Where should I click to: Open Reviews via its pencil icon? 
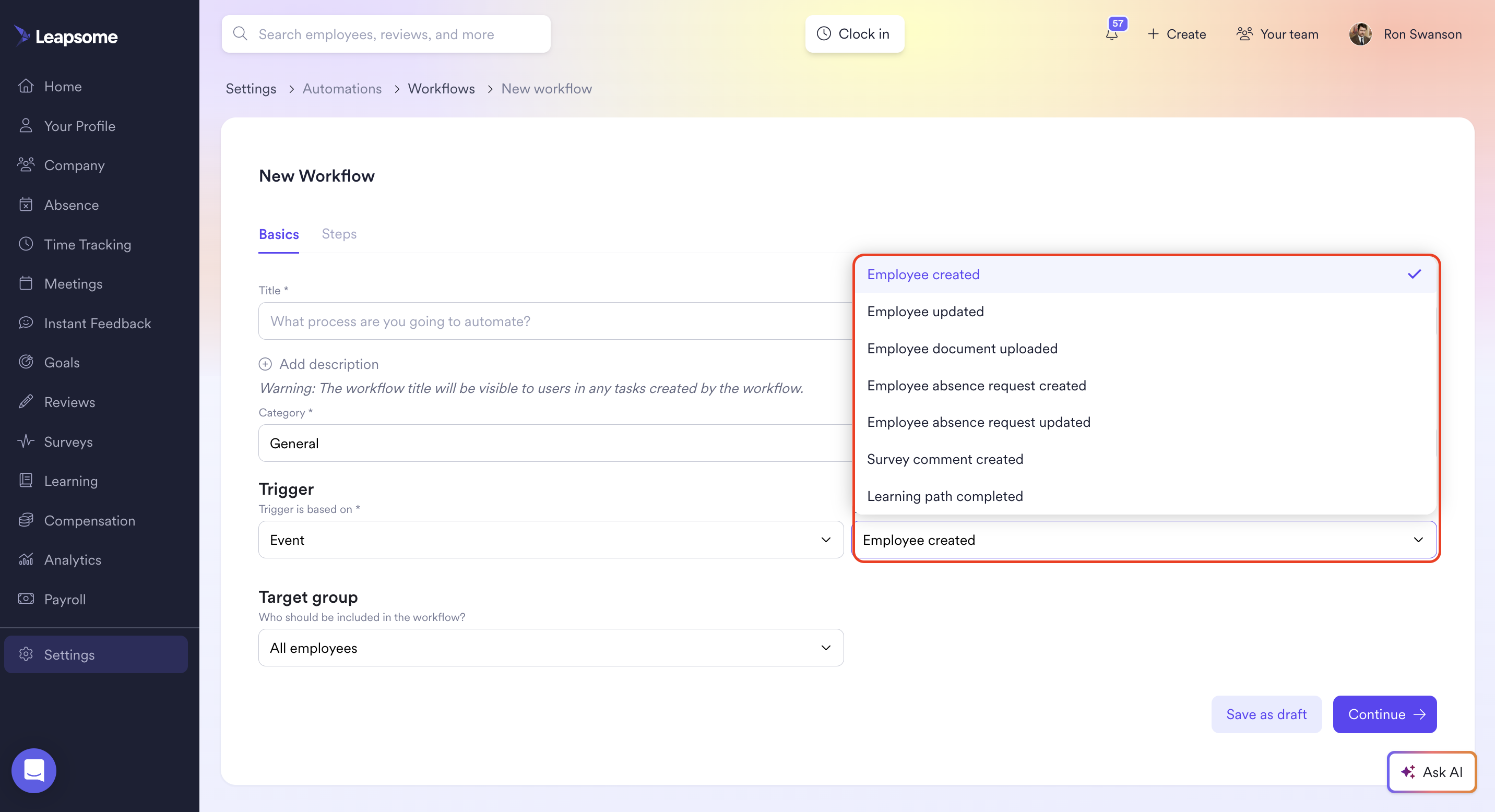pos(26,401)
